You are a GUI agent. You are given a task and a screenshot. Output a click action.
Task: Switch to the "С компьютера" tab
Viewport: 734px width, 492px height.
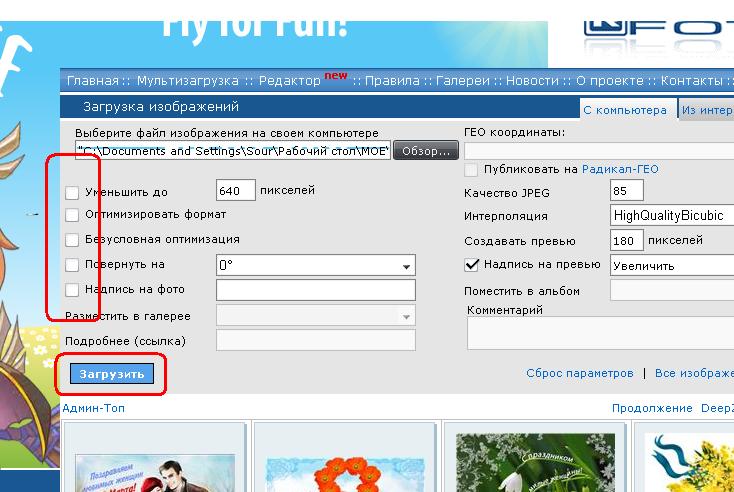624,110
